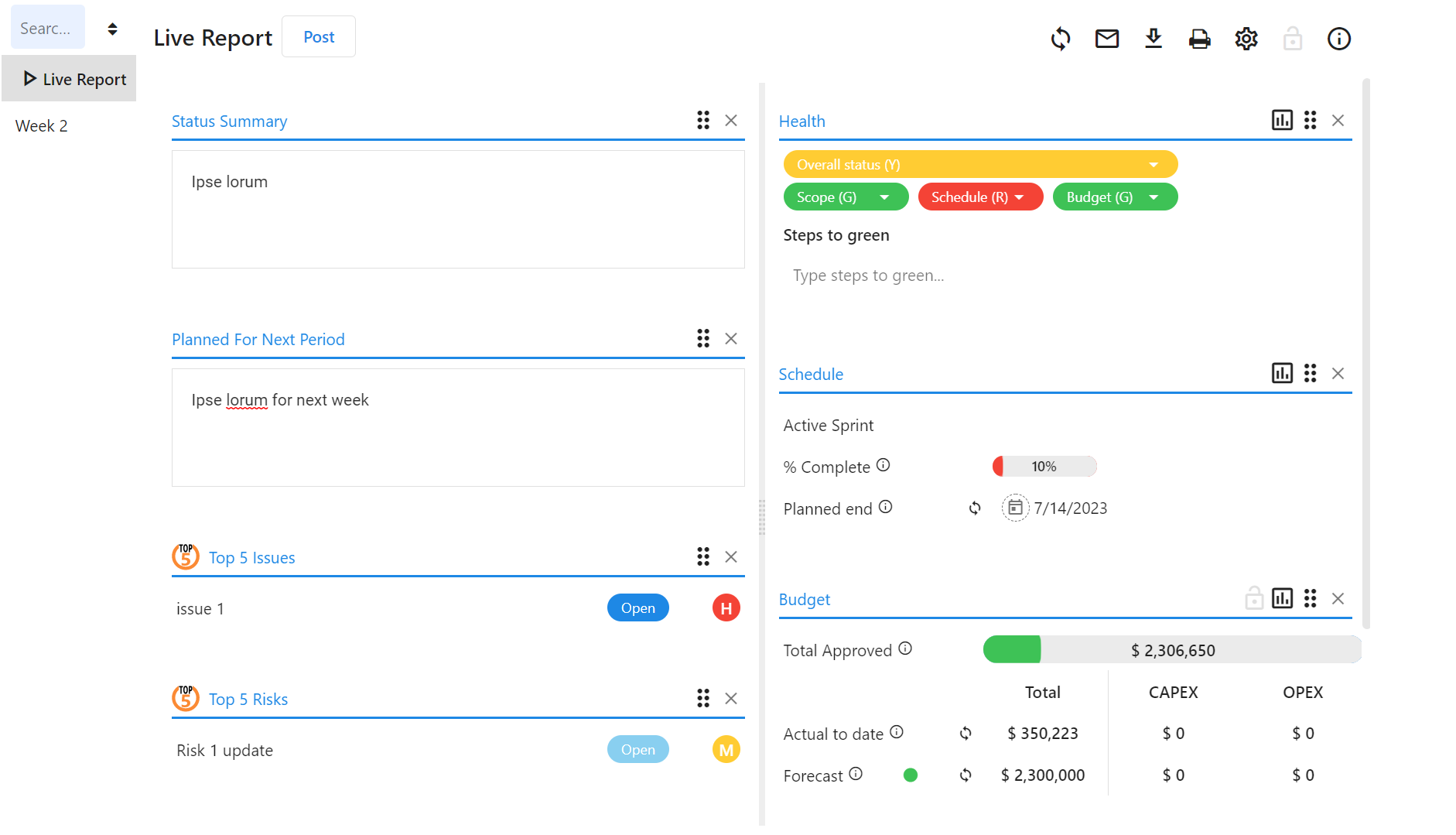This screenshot has height=835, width=1456.
Task: Click the refresh sync icon in header
Action: click(x=1060, y=39)
